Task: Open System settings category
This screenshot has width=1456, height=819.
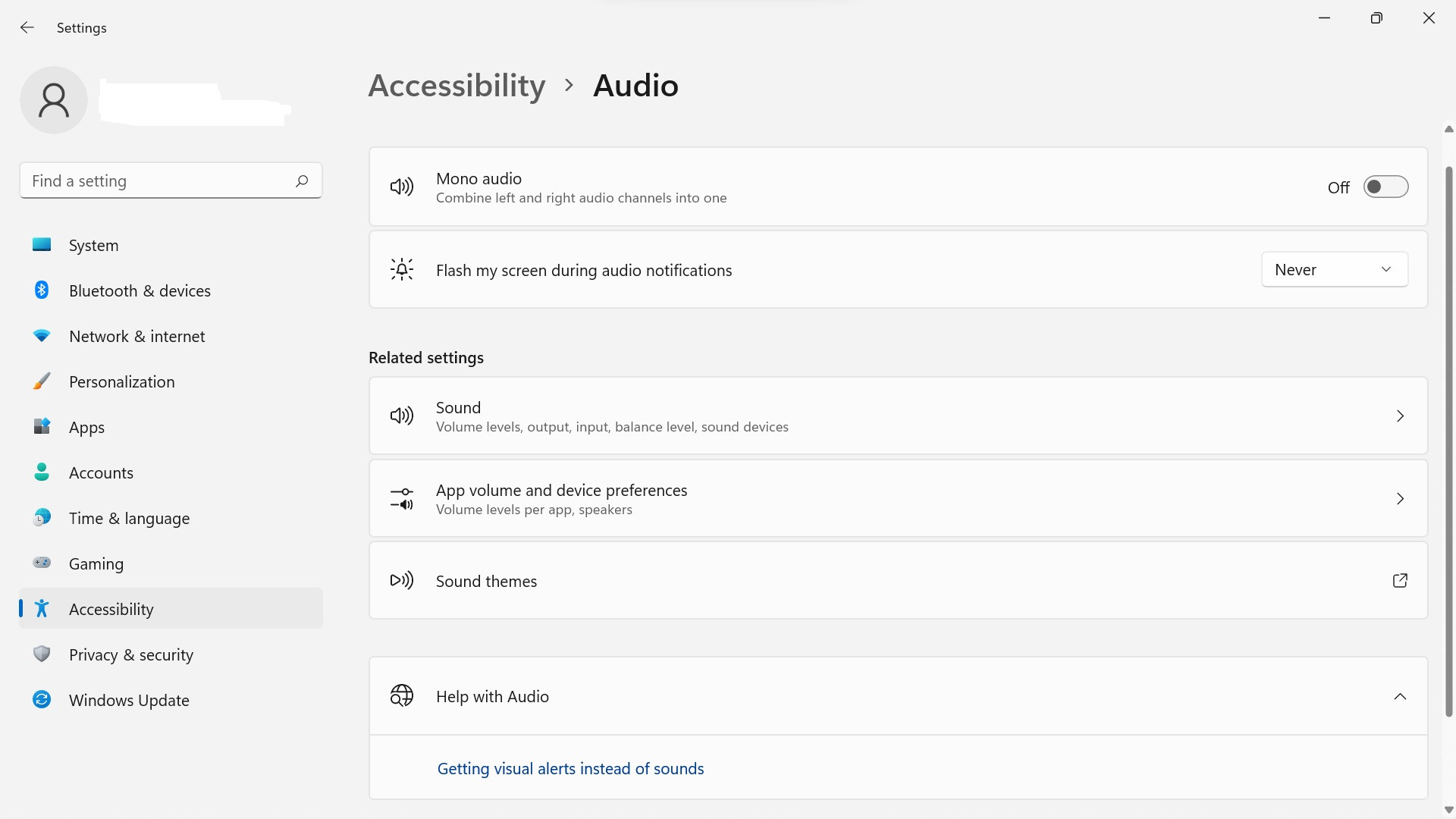Action: point(171,245)
